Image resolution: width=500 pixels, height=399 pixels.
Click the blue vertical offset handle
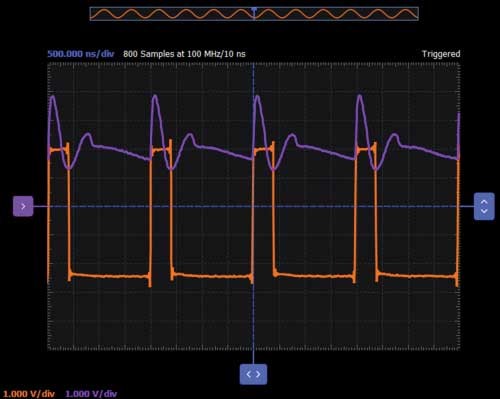coord(484,206)
